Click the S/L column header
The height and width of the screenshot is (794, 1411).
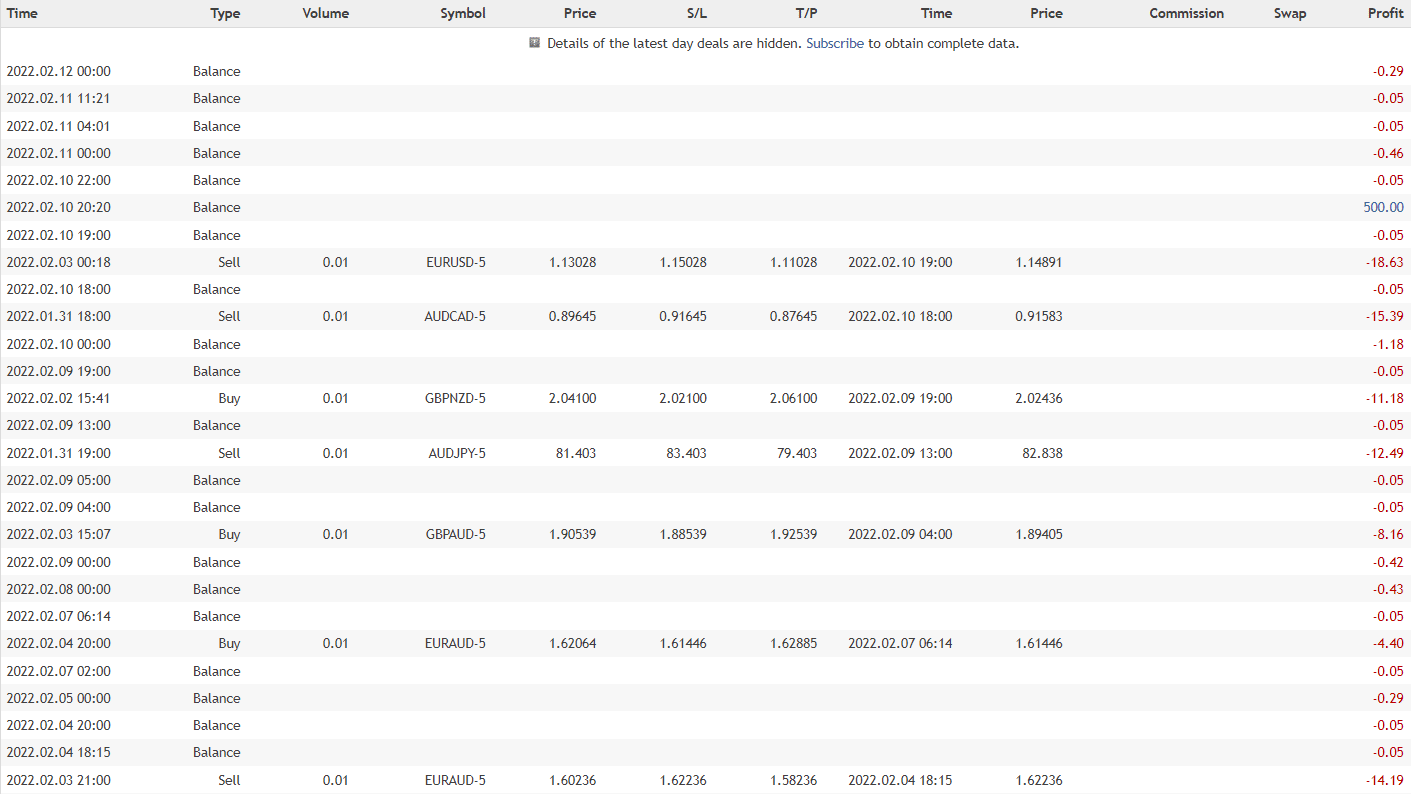(697, 13)
